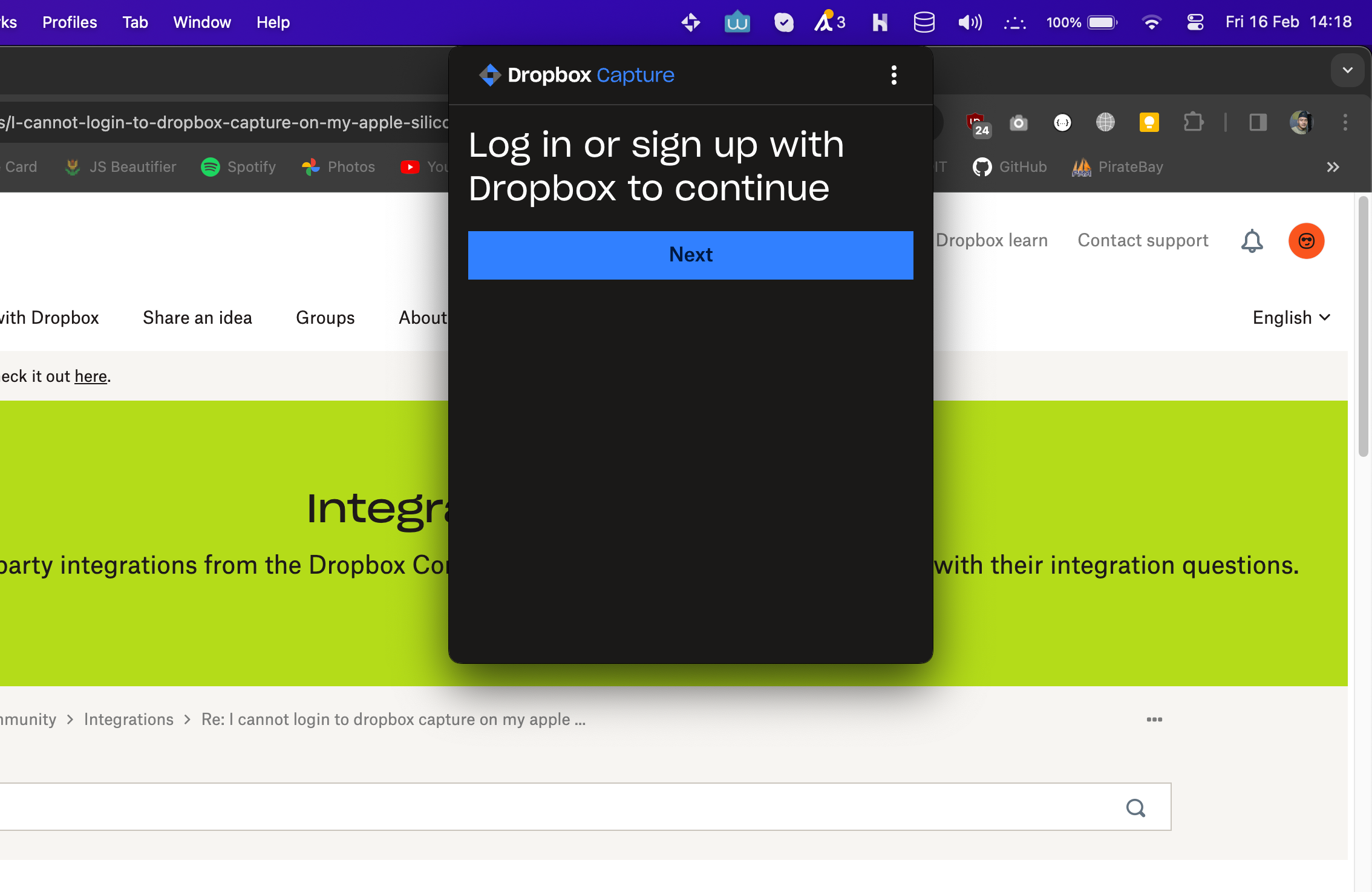Open the English language dropdown
This screenshot has height=892, width=1372.
[x=1292, y=318]
